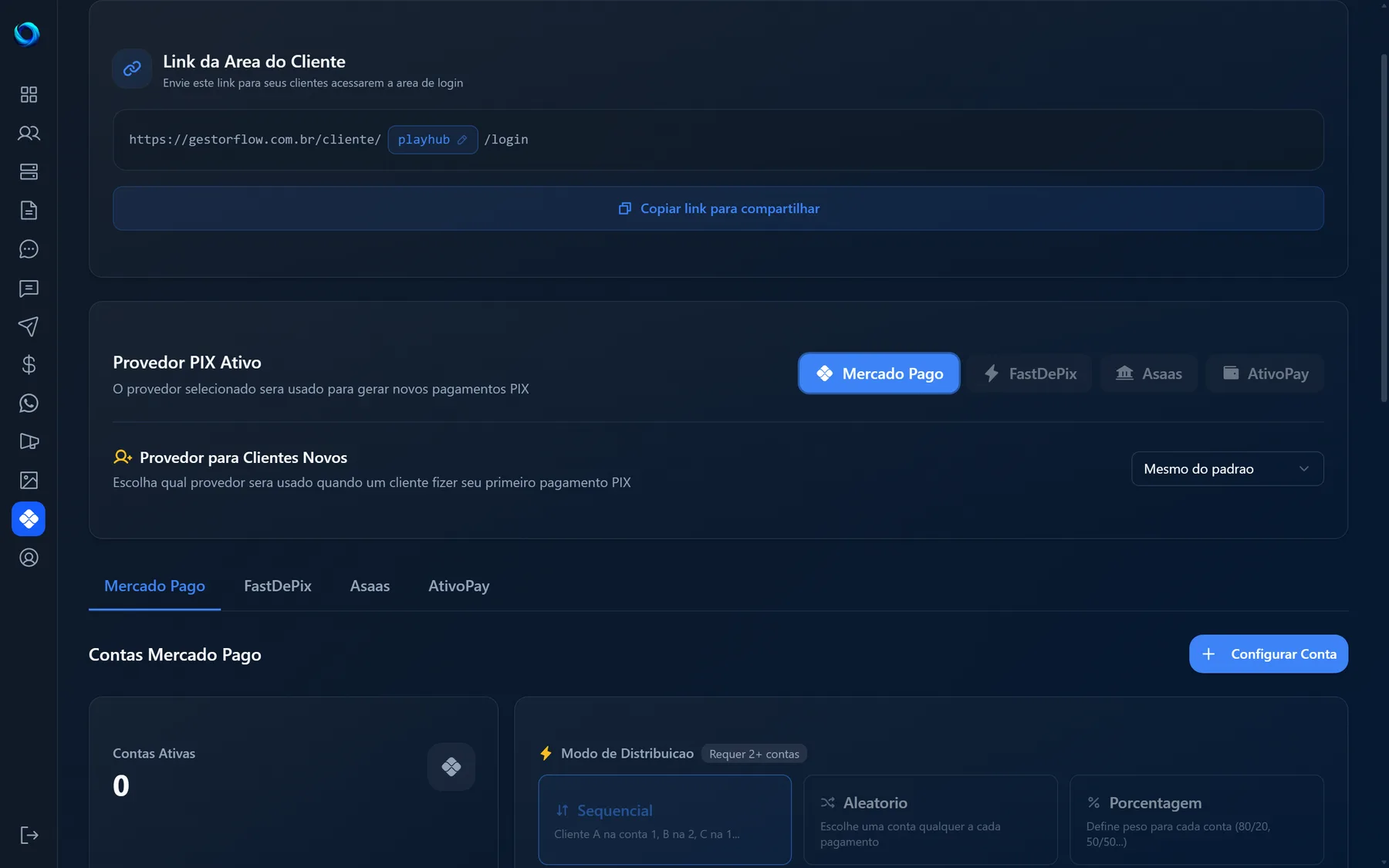This screenshot has width=1389, height=868.
Task: Click the pencil edit icon next to playhub
Action: [x=462, y=140]
